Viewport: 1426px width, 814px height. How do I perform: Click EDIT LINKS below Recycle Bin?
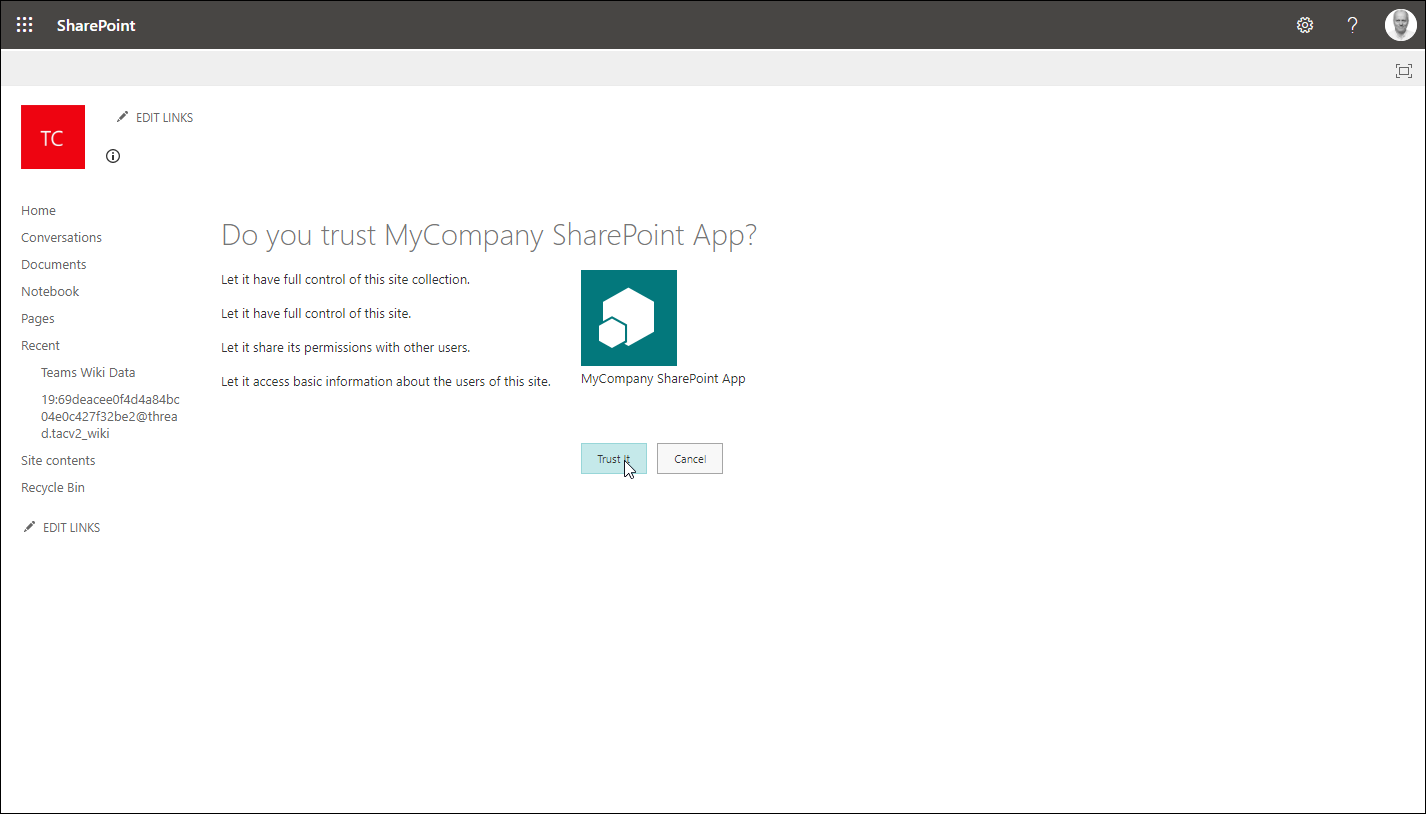(62, 528)
